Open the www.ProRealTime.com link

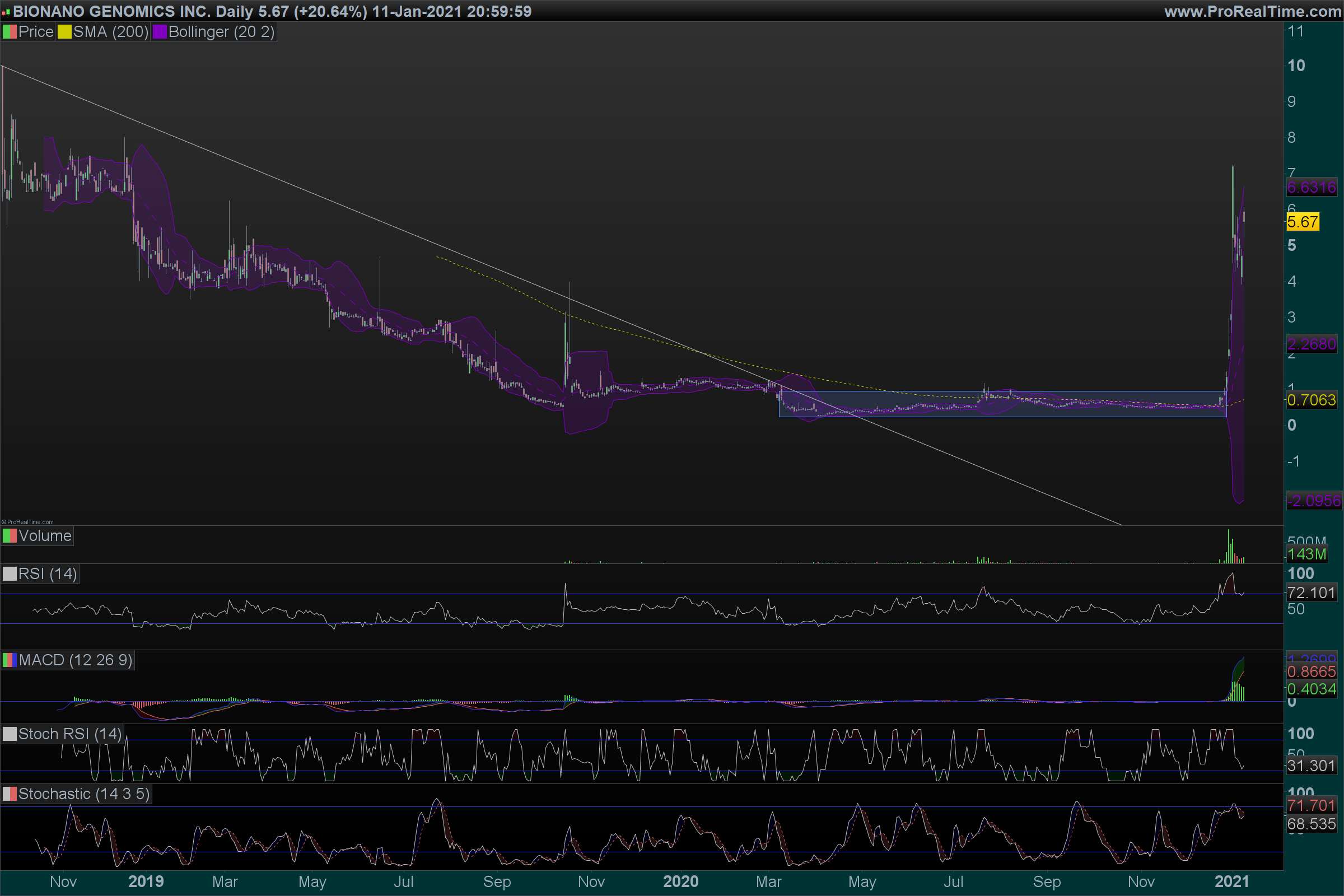pyautogui.click(x=1252, y=11)
